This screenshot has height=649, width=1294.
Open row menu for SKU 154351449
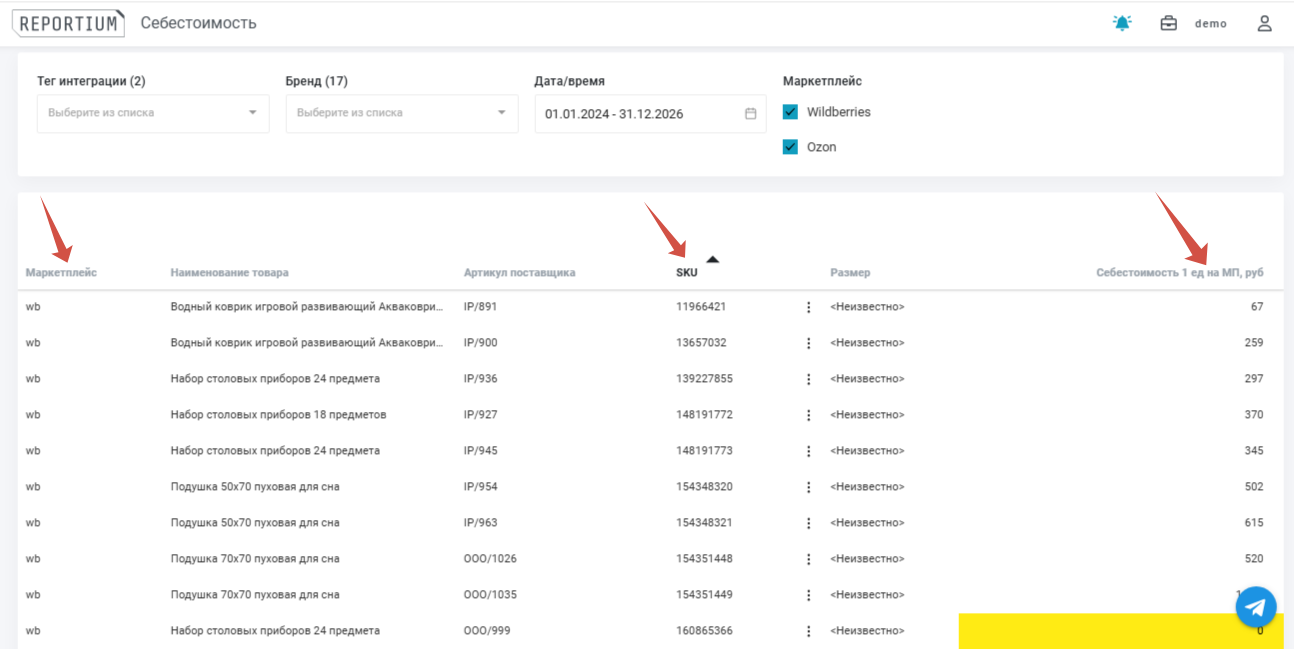(x=809, y=595)
